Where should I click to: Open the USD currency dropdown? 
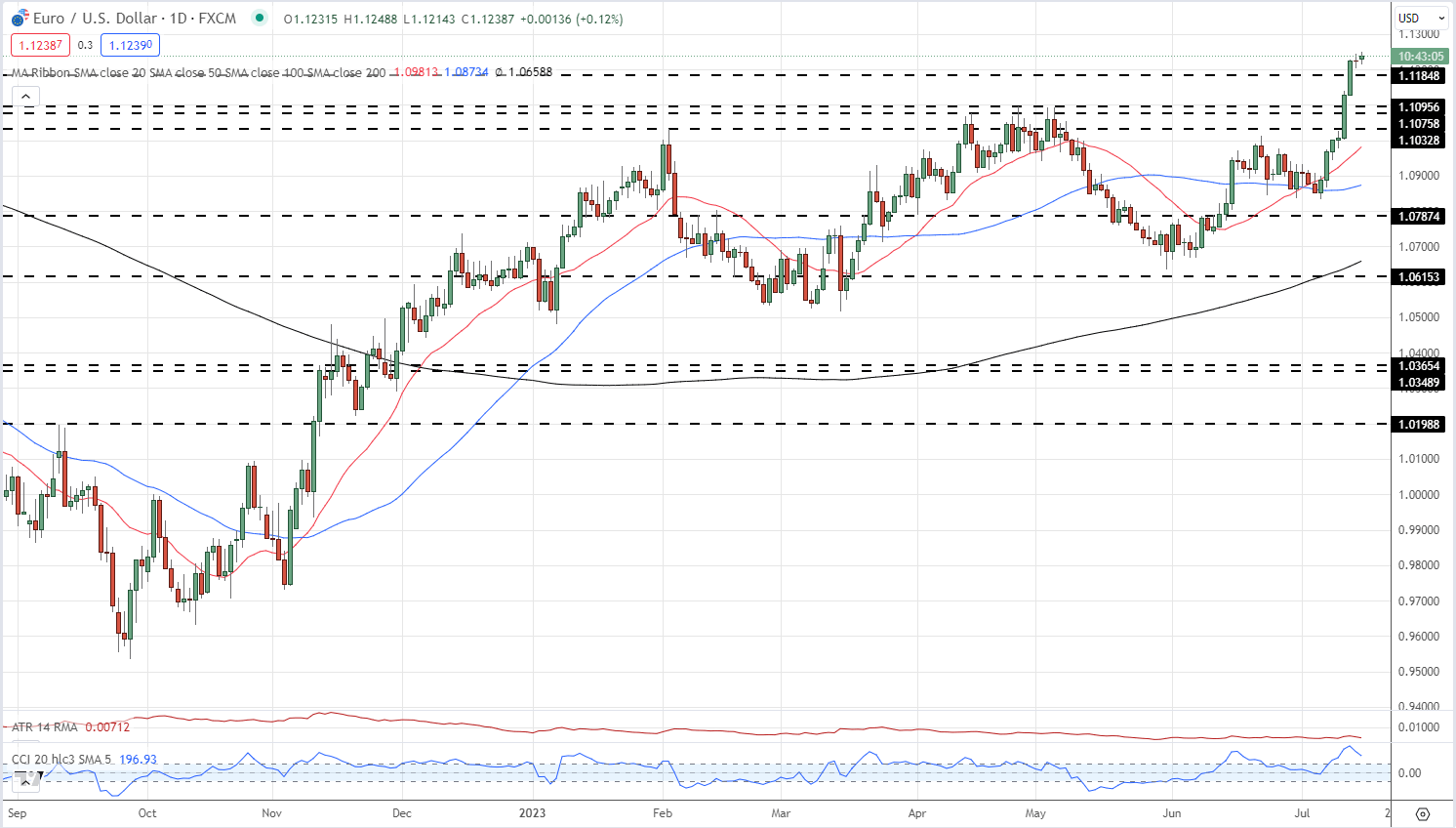[x=1422, y=18]
